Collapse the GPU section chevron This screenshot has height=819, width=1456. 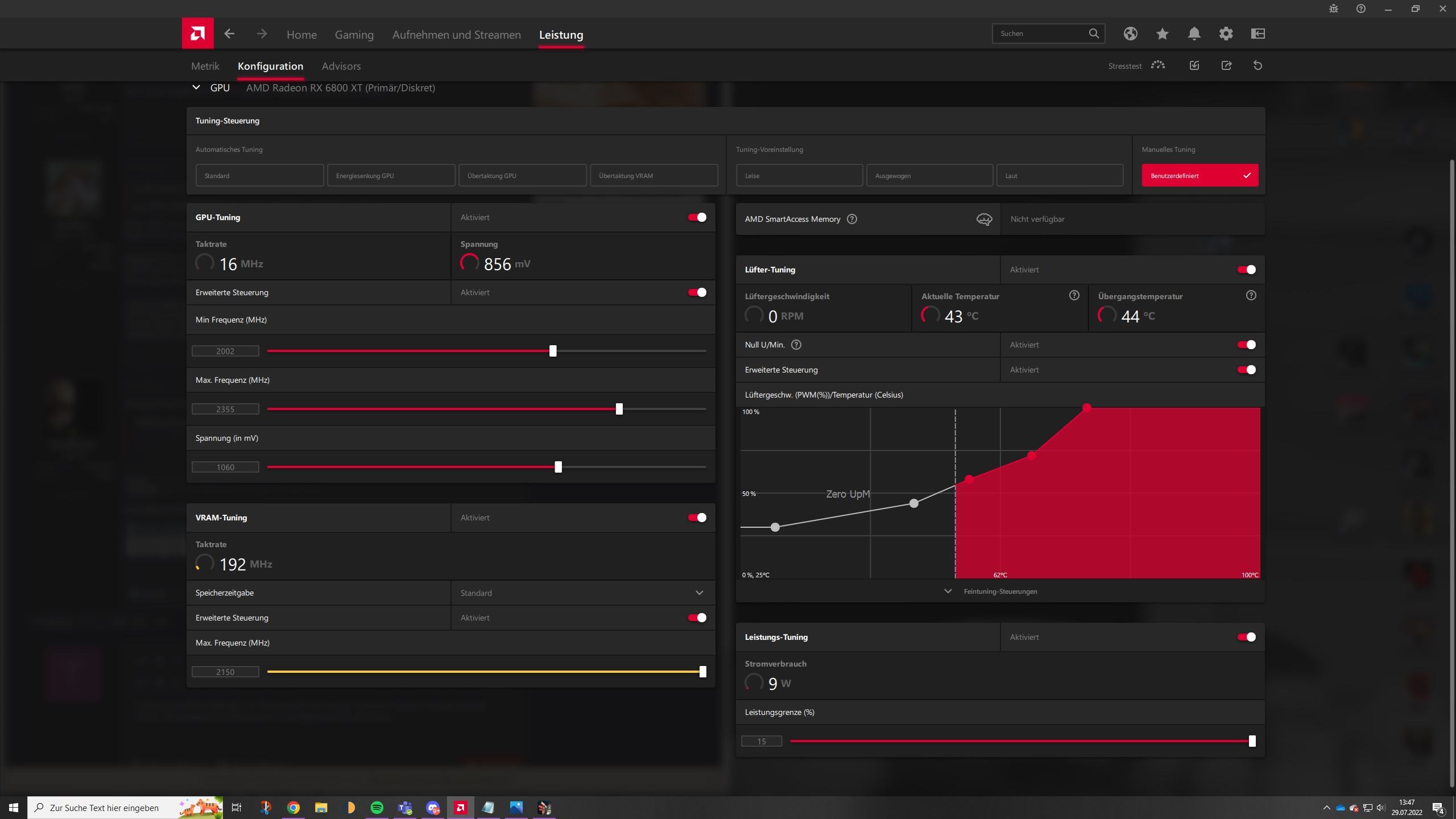click(196, 88)
